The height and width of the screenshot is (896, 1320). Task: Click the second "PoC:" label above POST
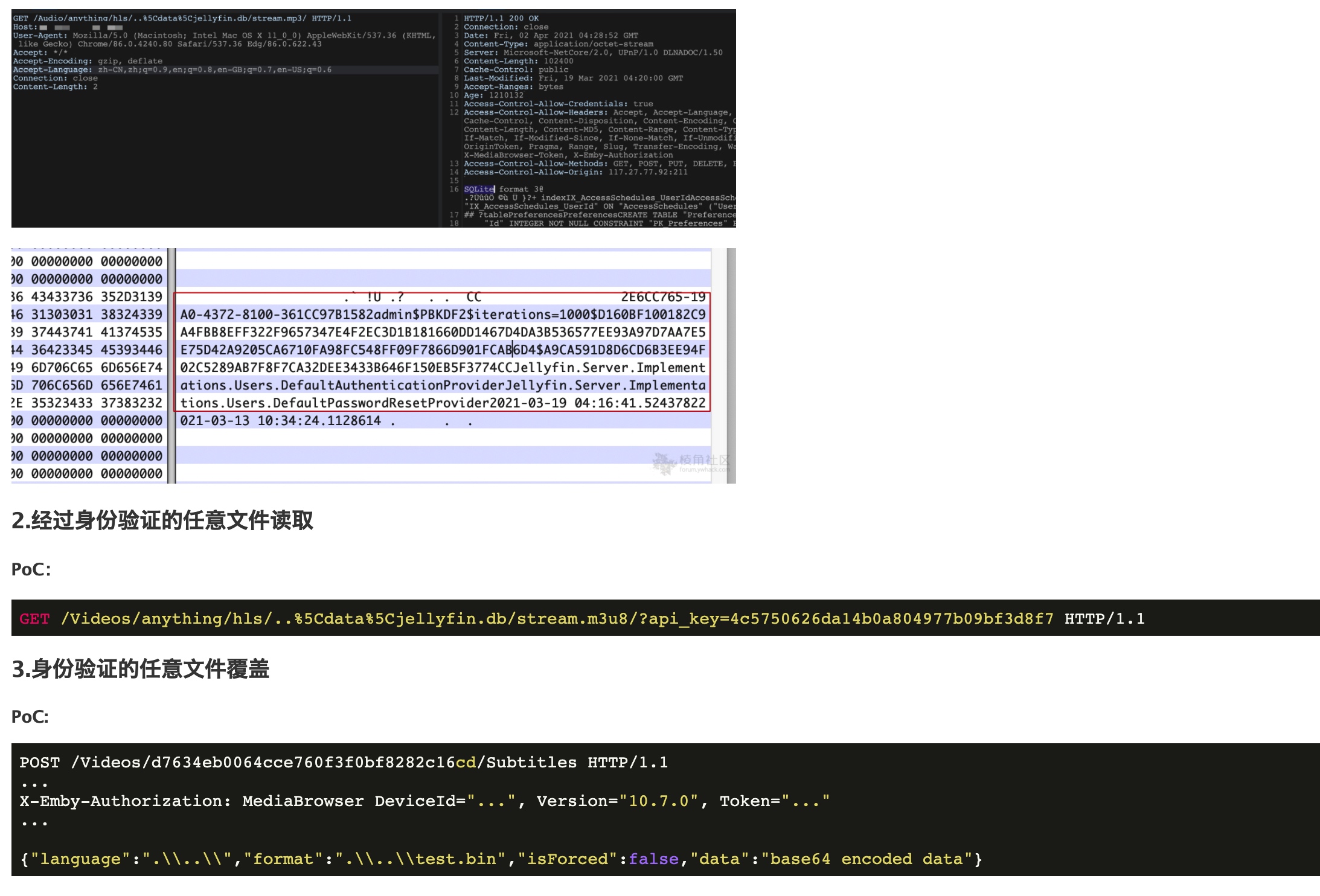(30, 717)
